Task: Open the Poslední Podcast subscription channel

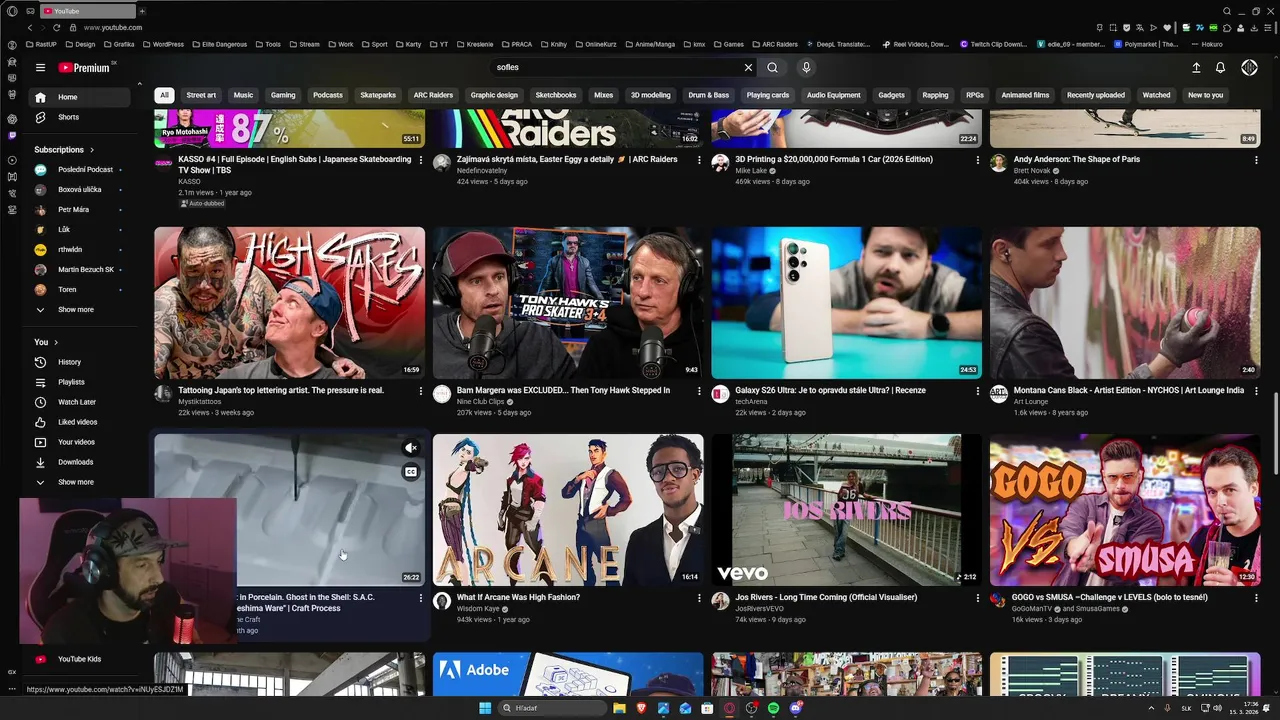Action: pos(80,170)
